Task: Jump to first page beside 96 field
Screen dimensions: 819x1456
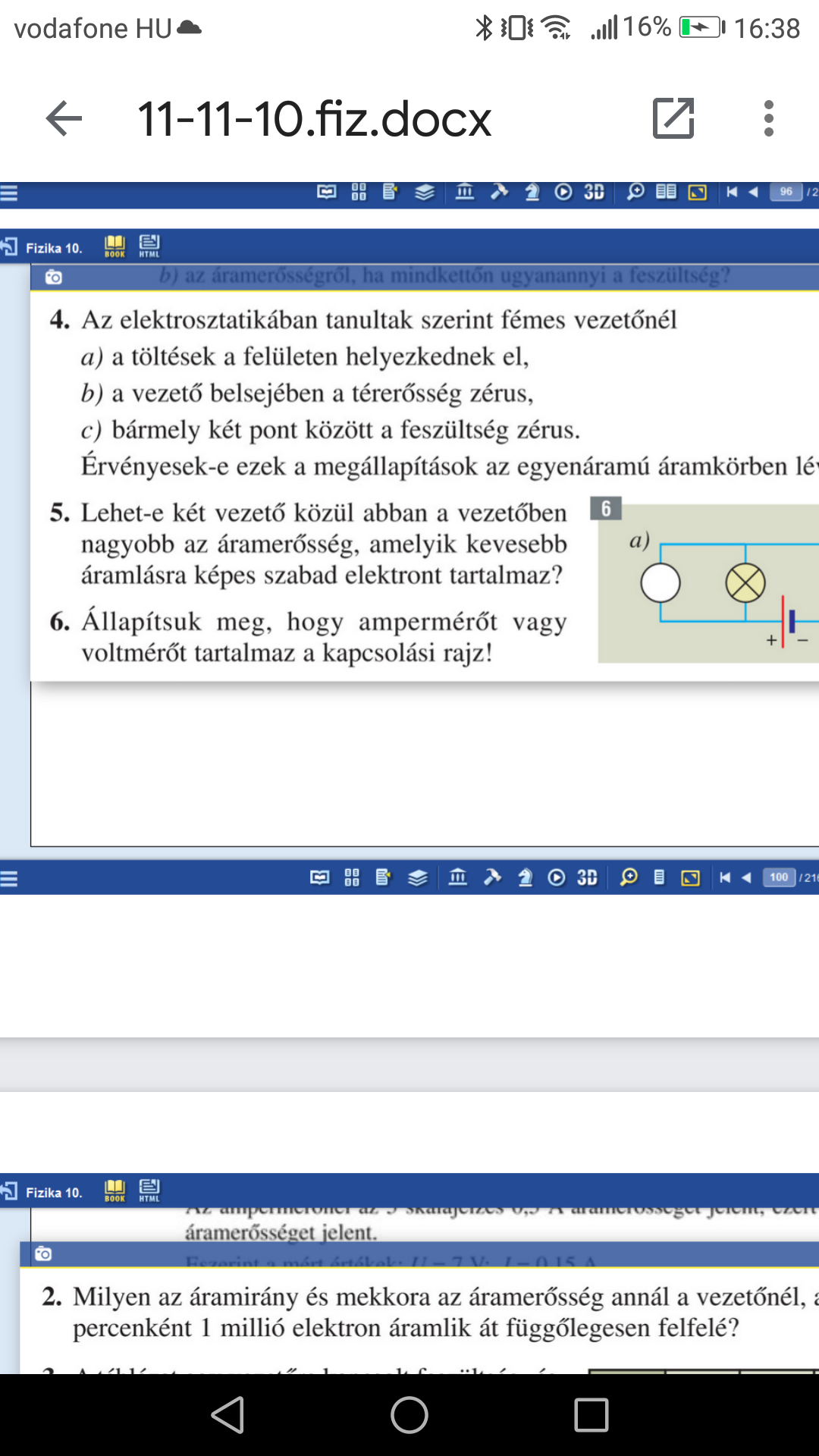Action: pyautogui.click(x=732, y=192)
